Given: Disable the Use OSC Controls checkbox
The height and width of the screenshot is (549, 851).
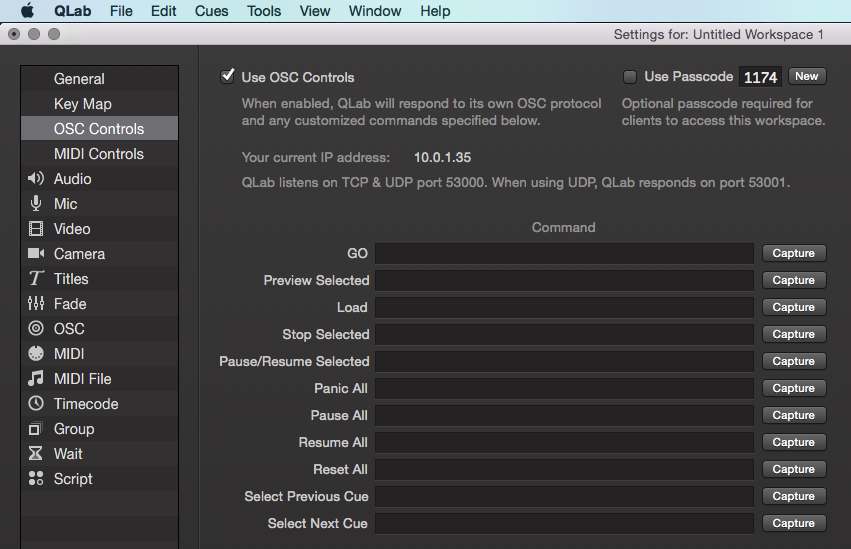Looking at the screenshot, I should coord(228,76).
